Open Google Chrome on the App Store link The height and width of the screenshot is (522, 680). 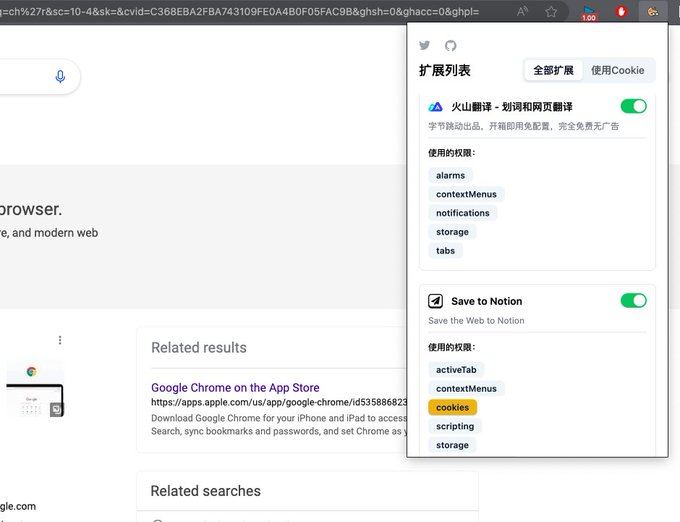pos(235,388)
